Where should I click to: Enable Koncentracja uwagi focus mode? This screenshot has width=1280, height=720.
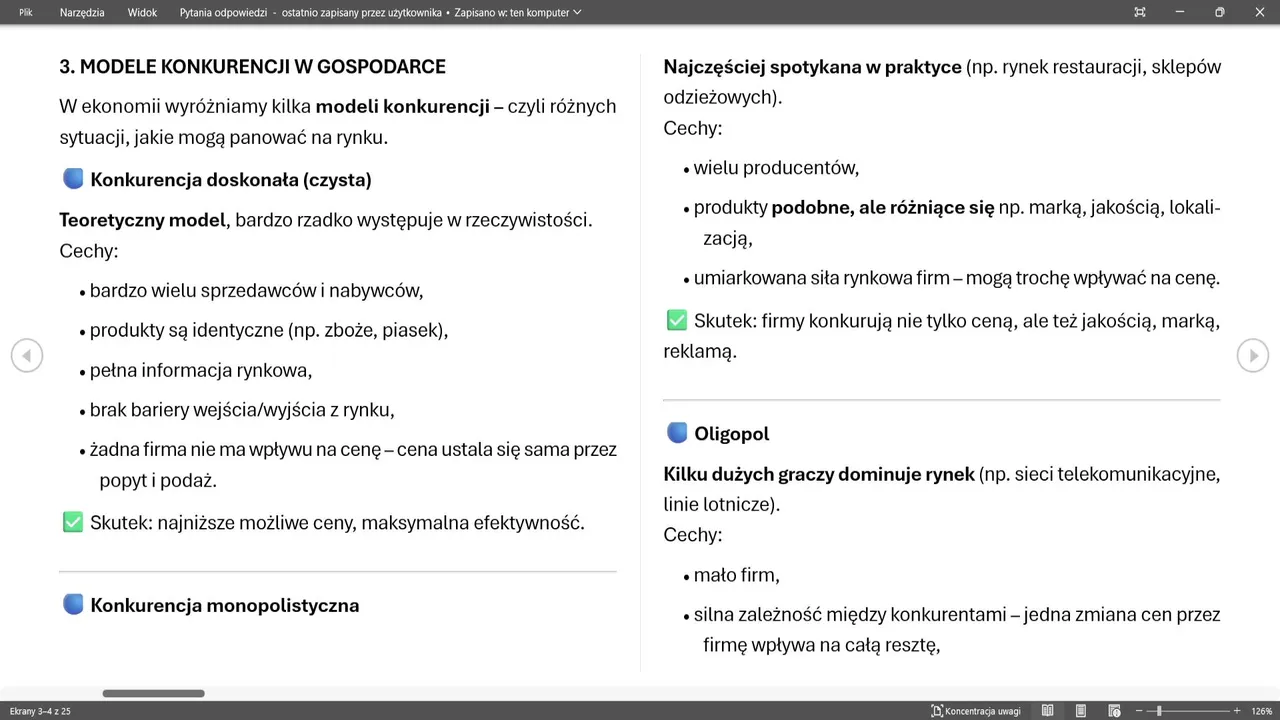point(976,711)
